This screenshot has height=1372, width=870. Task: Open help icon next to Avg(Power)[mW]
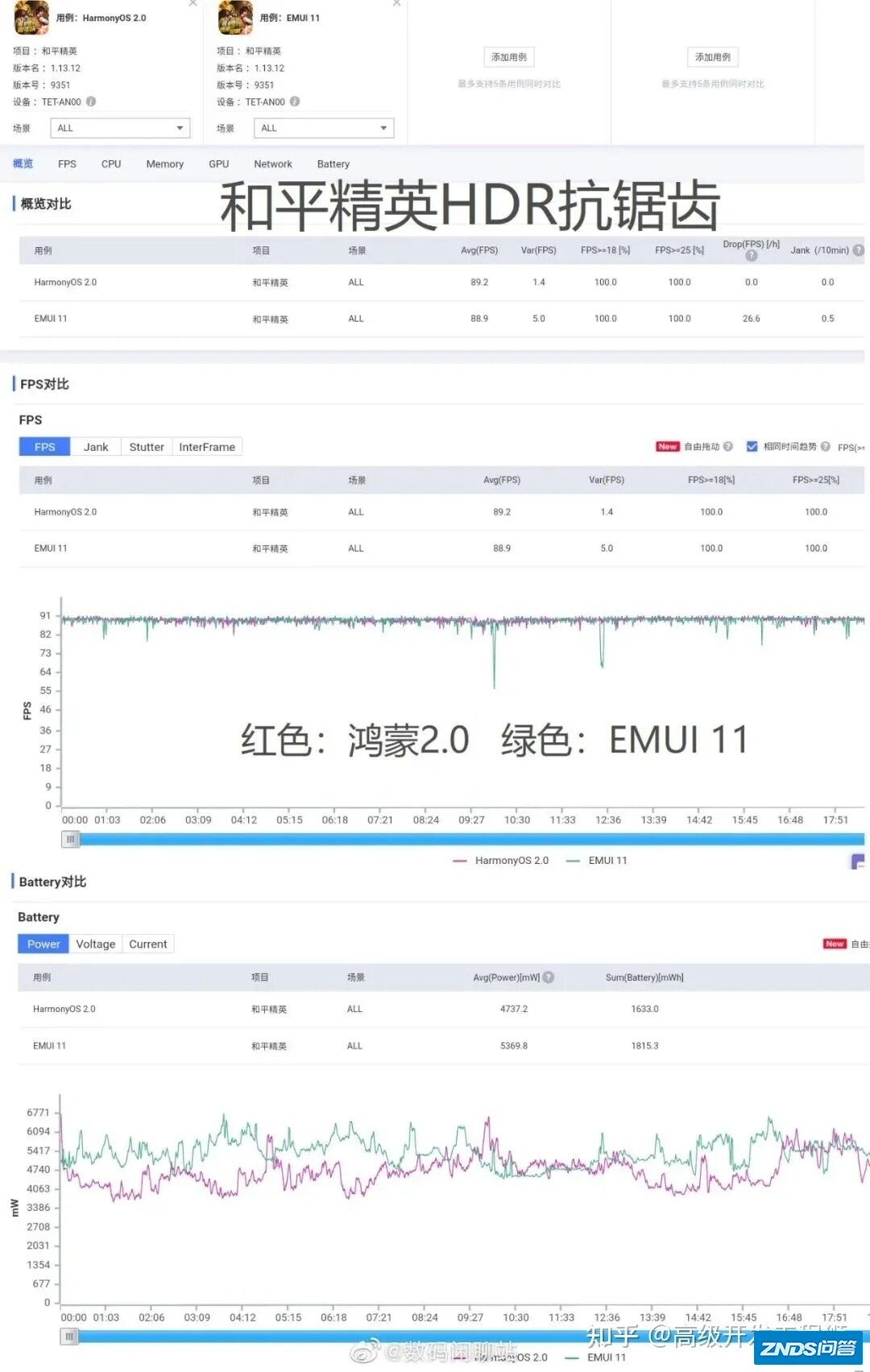point(549,977)
